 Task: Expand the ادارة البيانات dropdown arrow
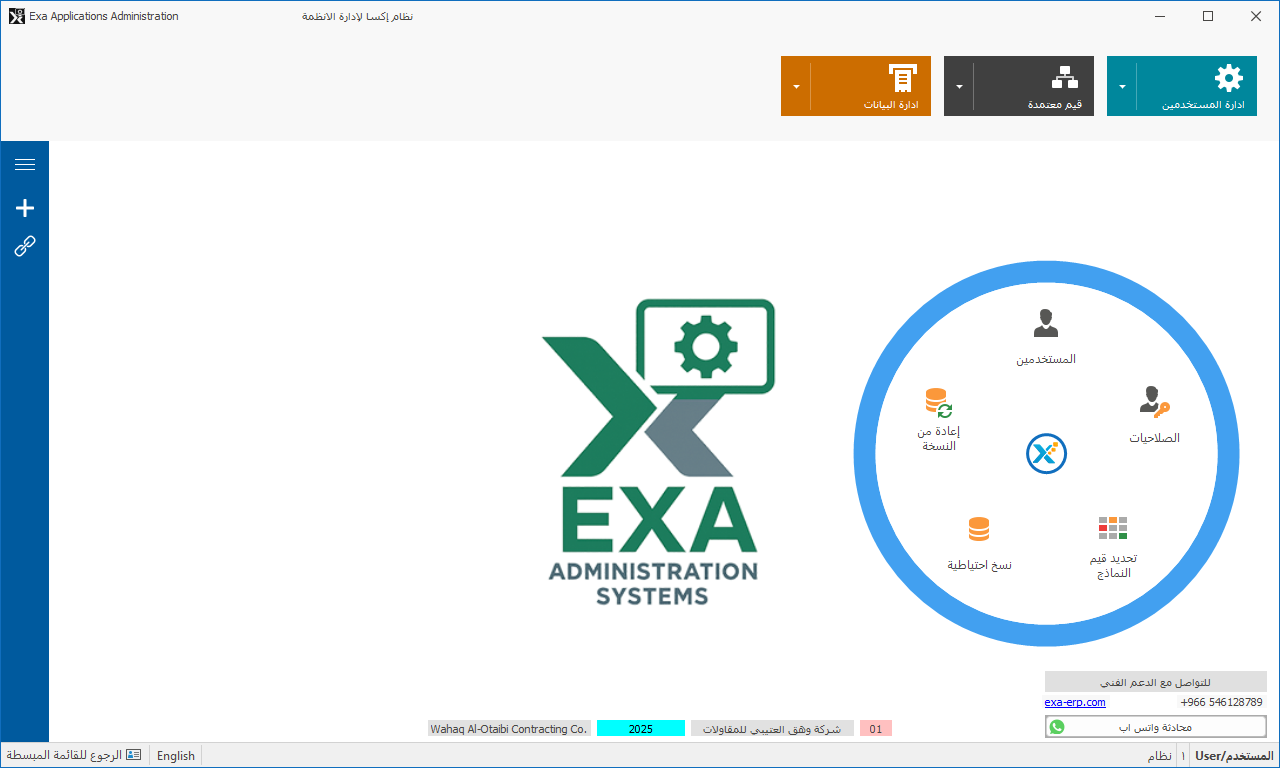[796, 86]
